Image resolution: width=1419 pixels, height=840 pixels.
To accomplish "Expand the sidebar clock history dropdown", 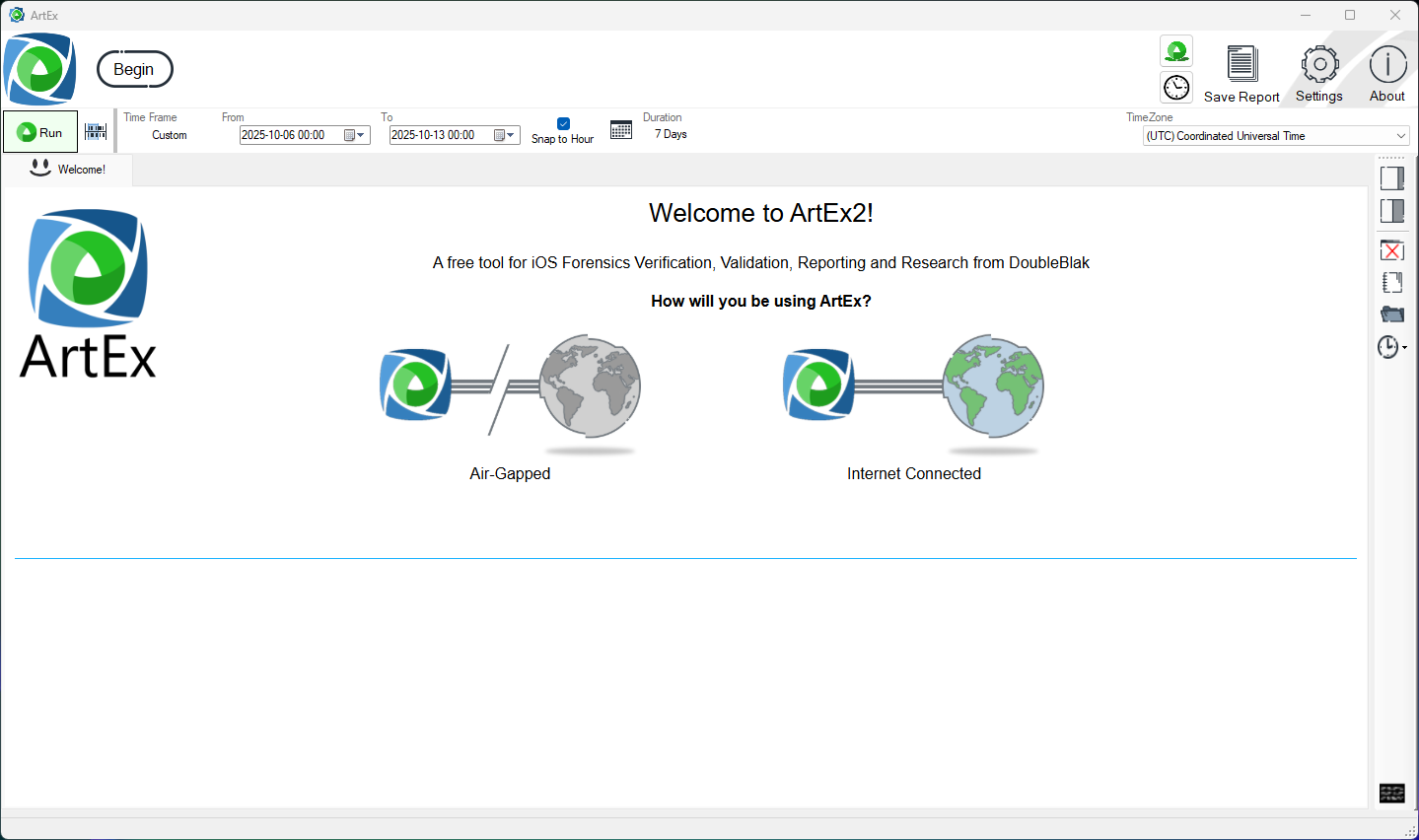I will point(1404,347).
